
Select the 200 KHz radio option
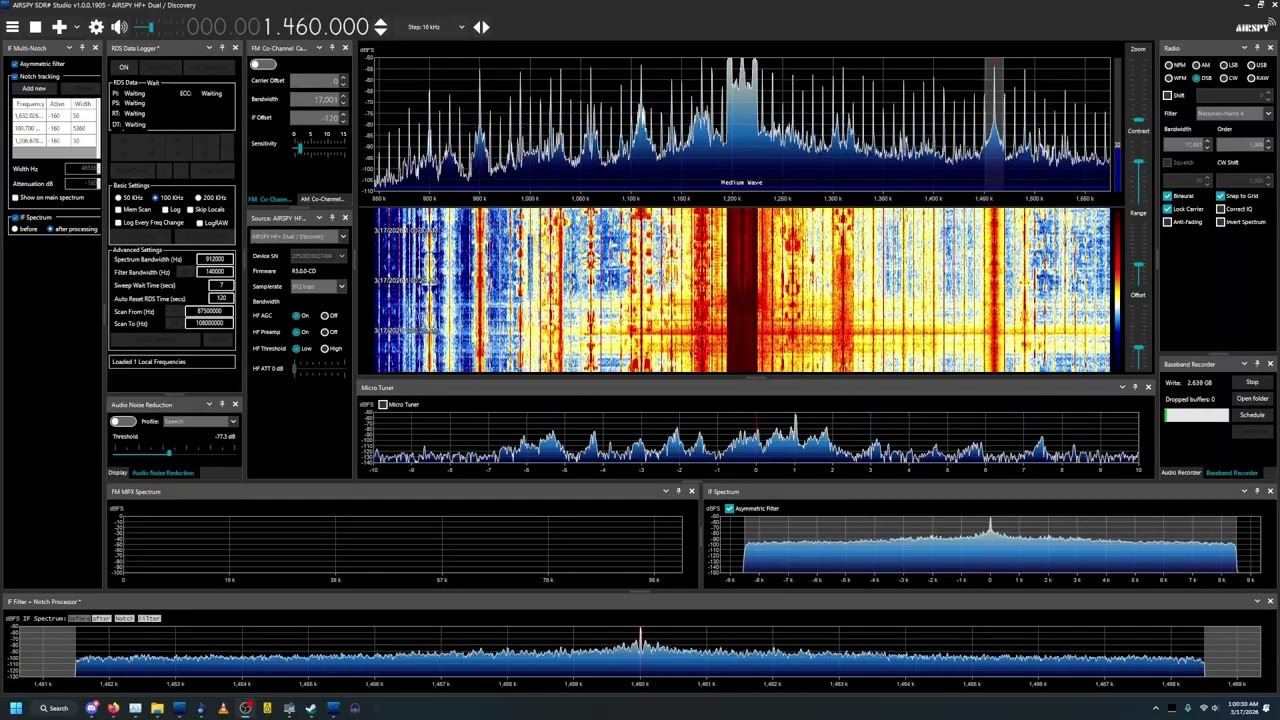tap(197, 198)
